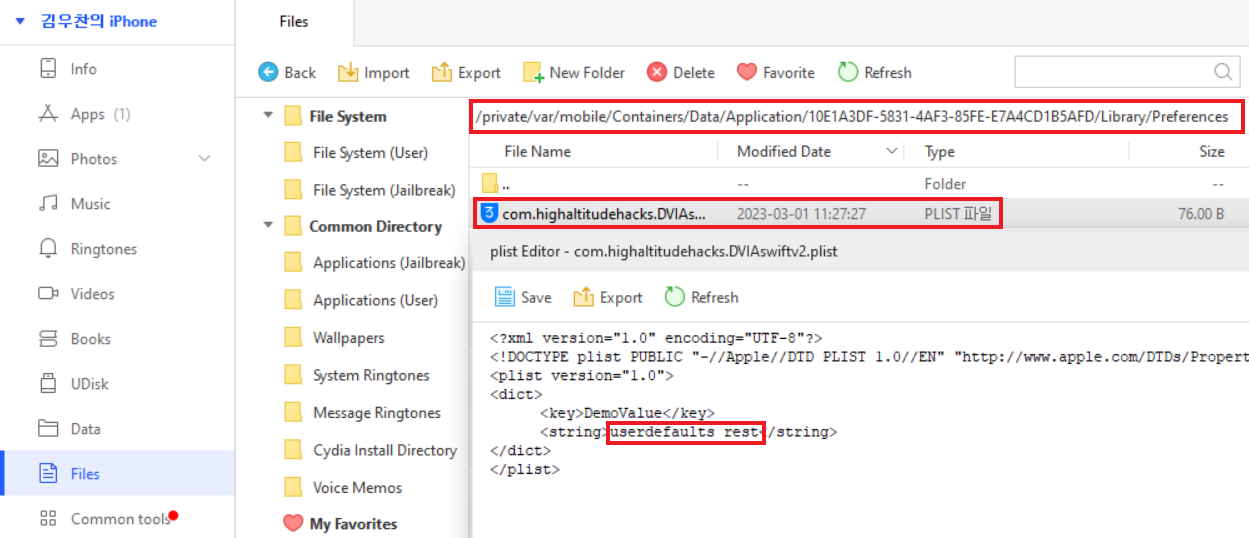Click the file path address bar
The height and width of the screenshot is (538, 1249).
(857, 116)
